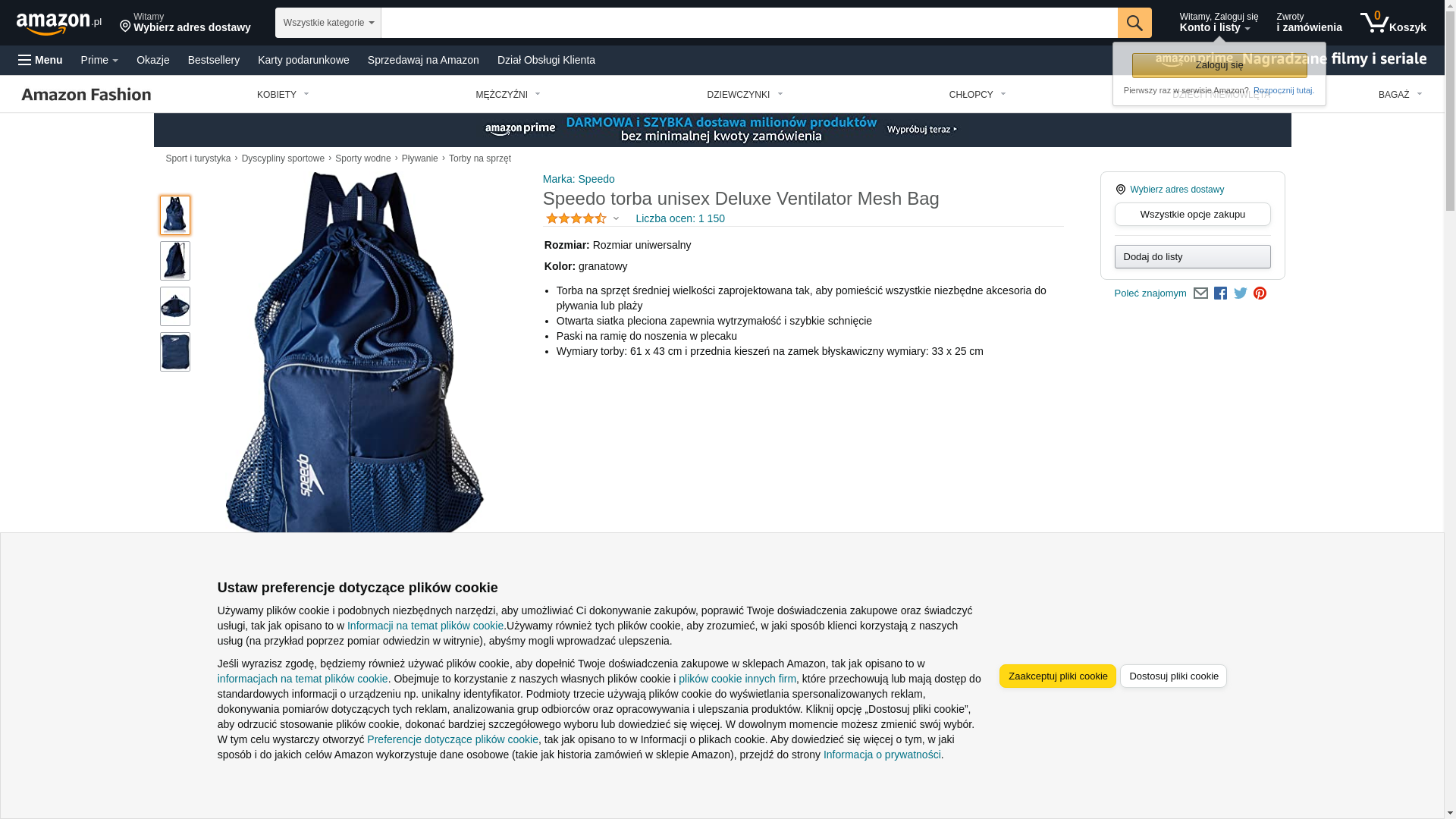The width and height of the screenshot is (1456, 819).
Task: Click the Dodaj do listy button
Action: pos(1192,257)
